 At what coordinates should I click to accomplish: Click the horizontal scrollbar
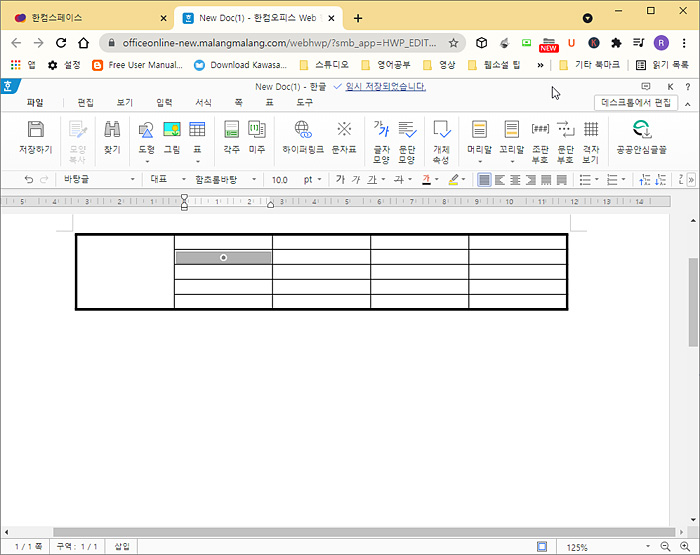click(x=364, y=532)
